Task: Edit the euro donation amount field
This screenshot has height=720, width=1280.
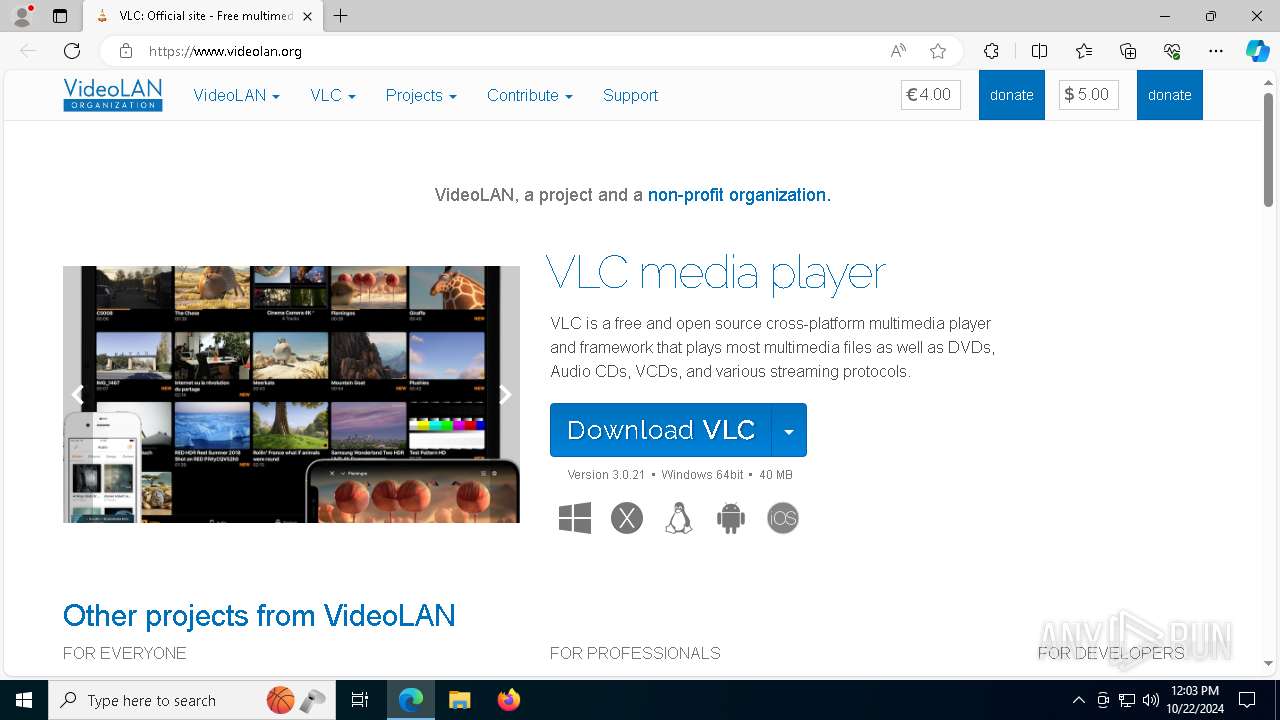Action: pyautogui.click(x=931, y=95)
